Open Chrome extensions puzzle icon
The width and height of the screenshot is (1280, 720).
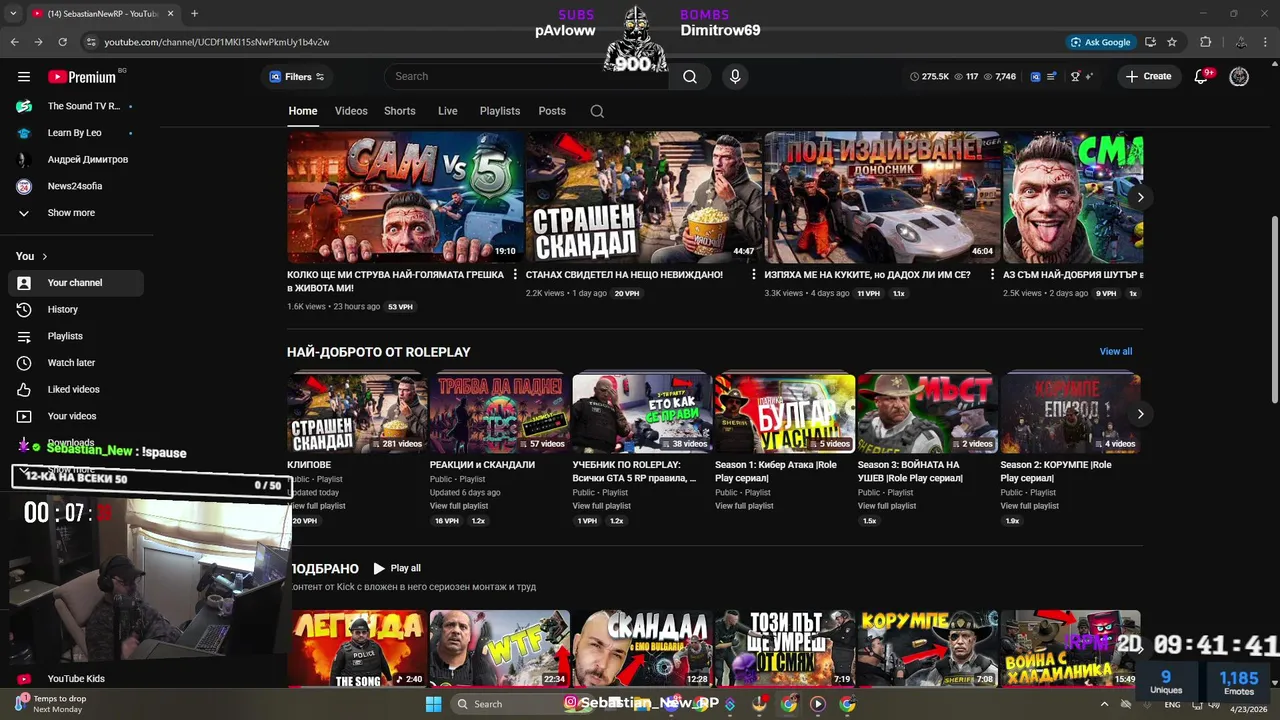point(1206,42)
